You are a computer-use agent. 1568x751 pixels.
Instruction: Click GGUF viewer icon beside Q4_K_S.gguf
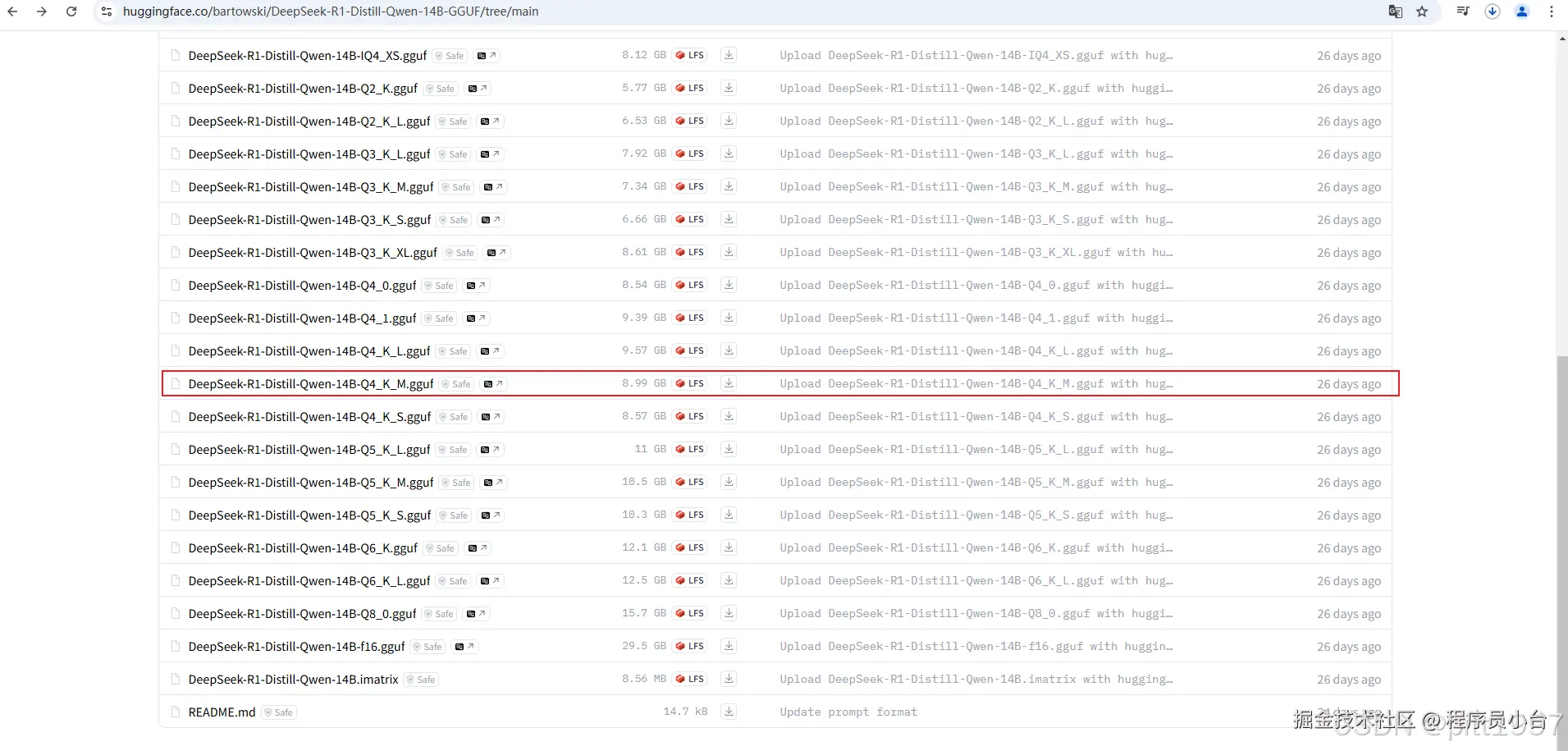coord(491,417)
